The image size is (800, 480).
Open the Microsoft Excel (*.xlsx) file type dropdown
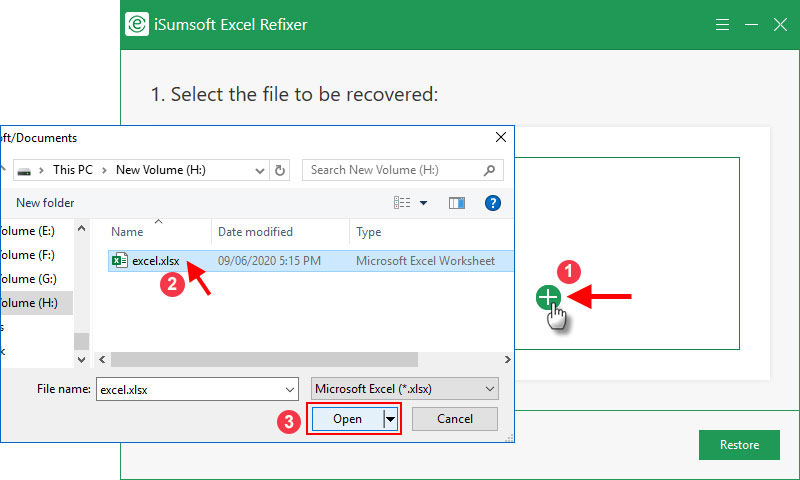[x=405, y=389]
